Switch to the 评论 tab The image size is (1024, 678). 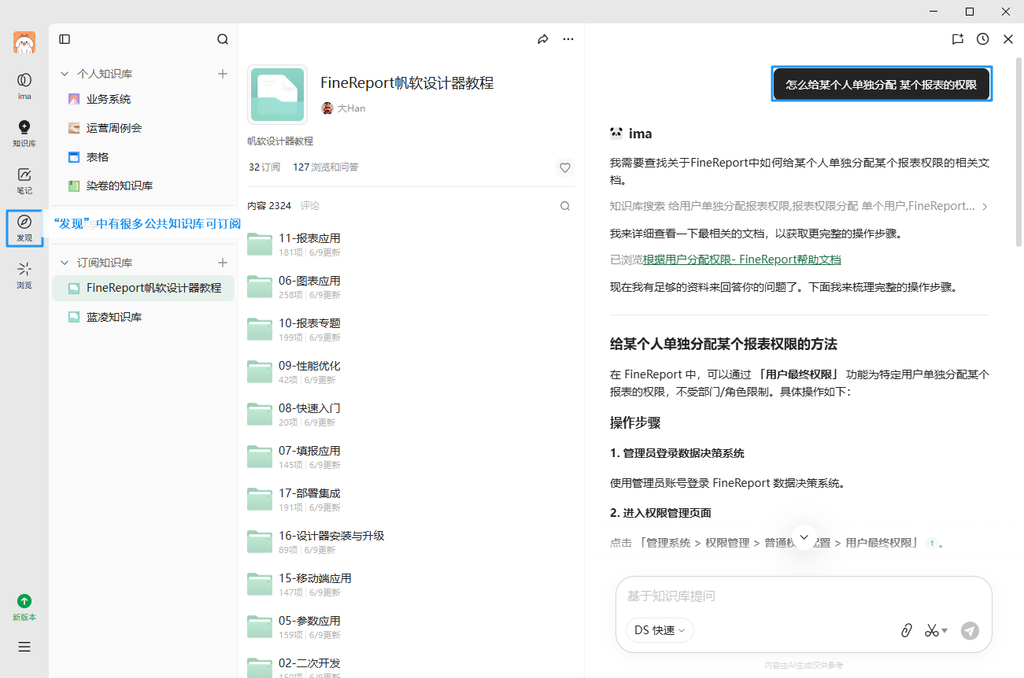click(x=310, y=206)
